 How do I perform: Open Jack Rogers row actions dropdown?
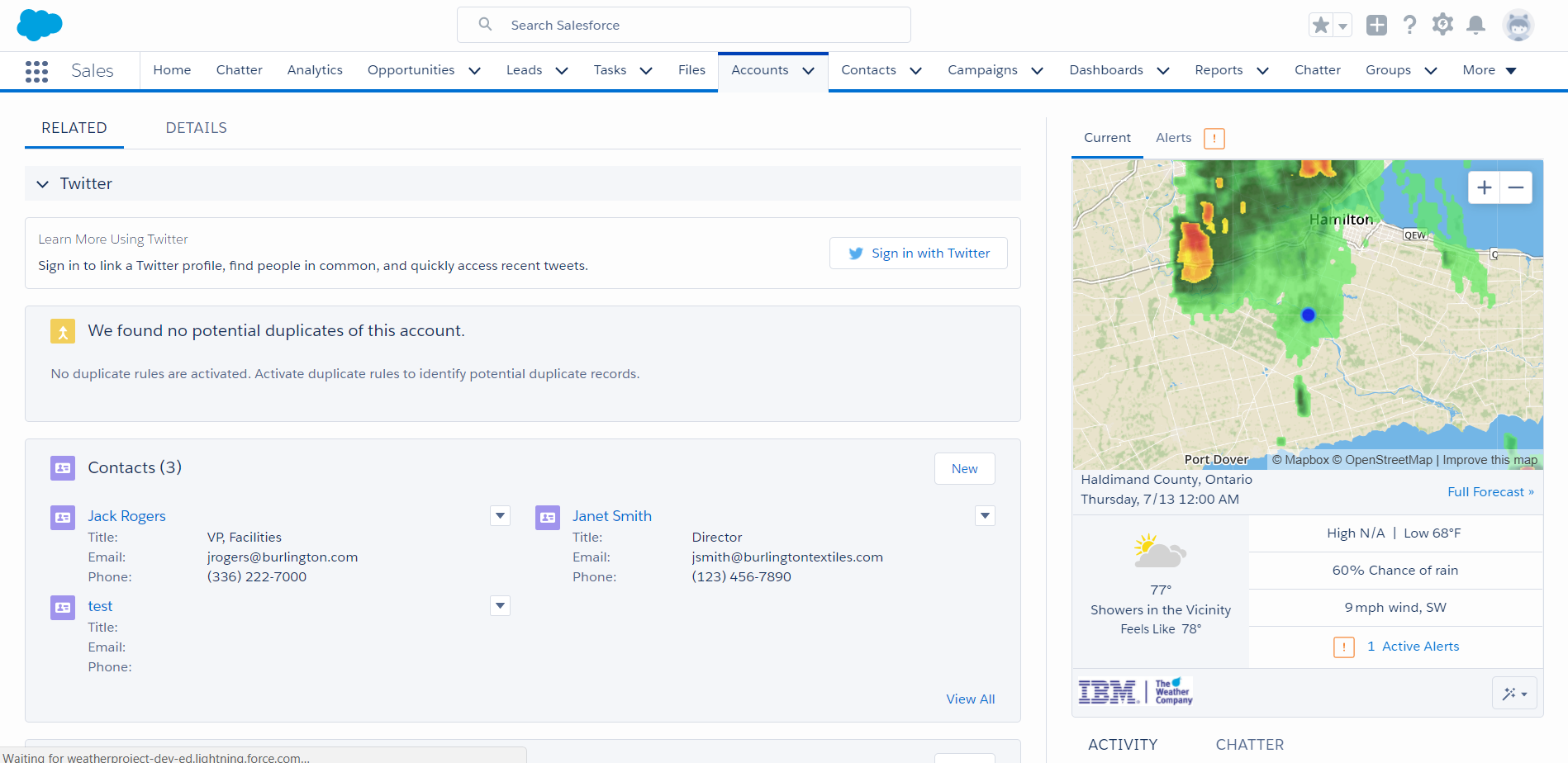tap(500, 516)
